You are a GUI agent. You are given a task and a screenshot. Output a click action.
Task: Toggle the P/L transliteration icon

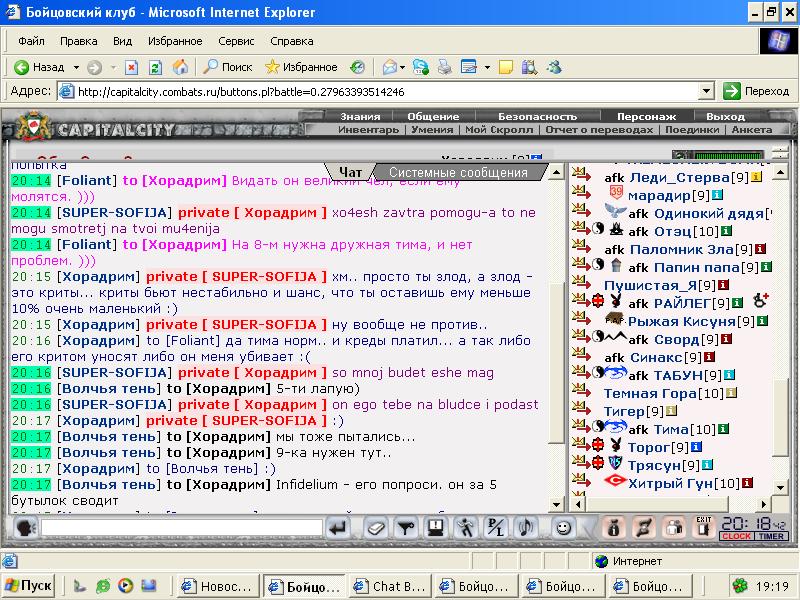click(495, 528)
